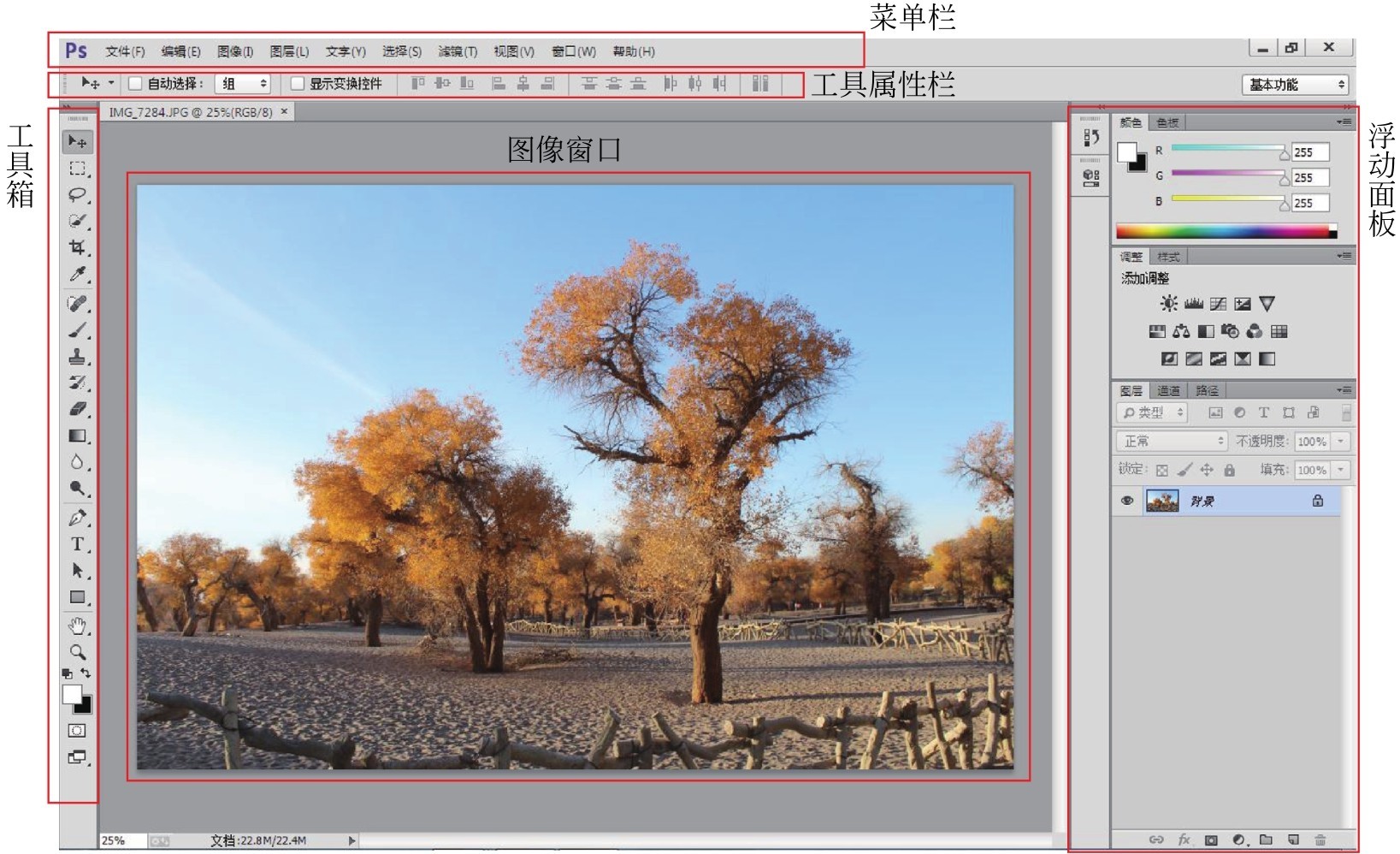
Task: Click the foreground color swatch in toolbox
Action: point(72,694)
